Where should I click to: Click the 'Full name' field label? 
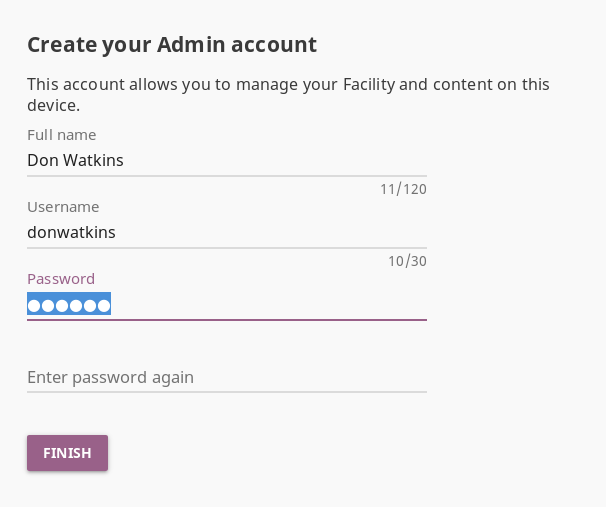click(x=61, y=135)
